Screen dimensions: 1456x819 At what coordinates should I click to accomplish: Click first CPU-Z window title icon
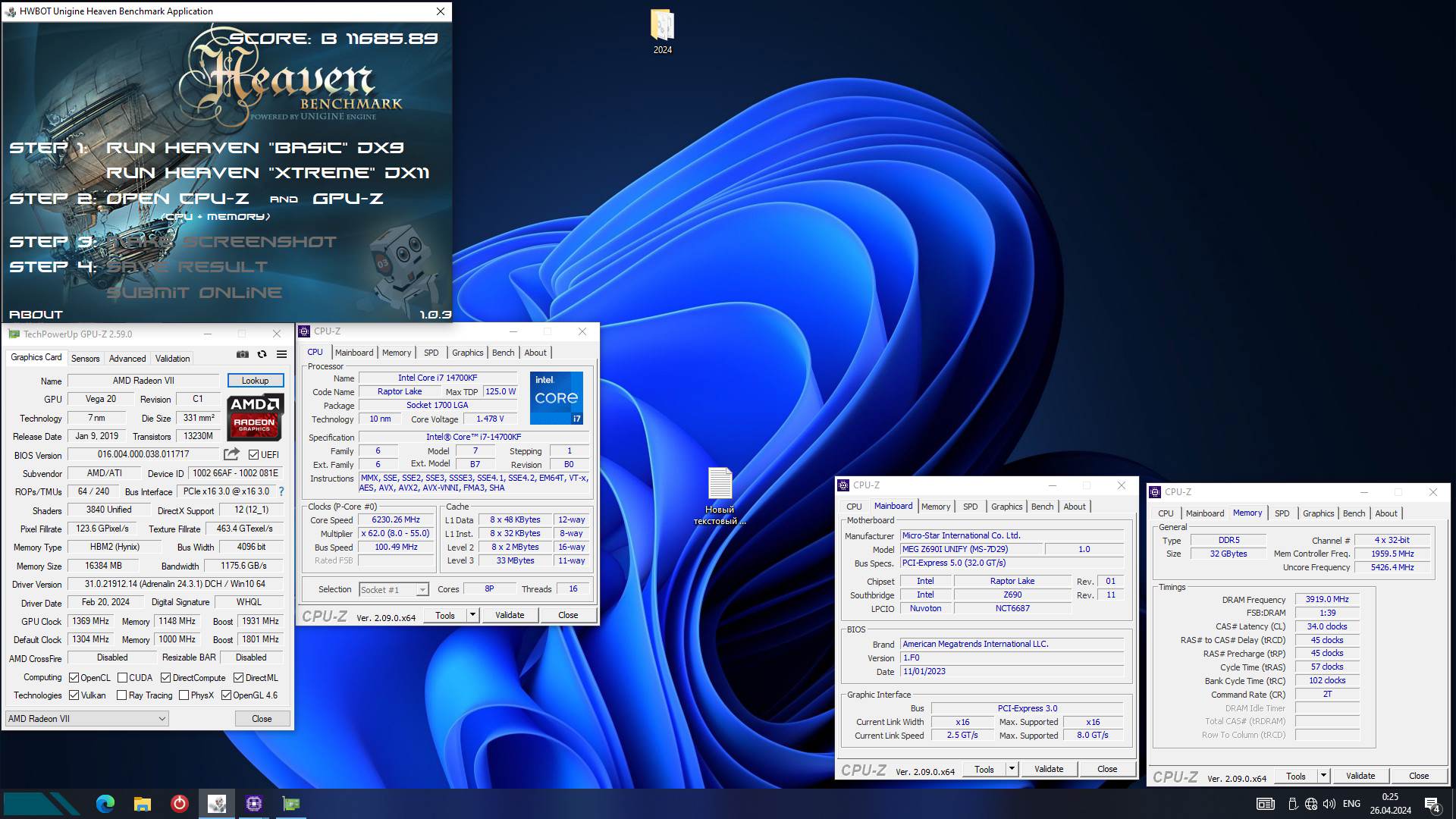[x=304, y=331]
